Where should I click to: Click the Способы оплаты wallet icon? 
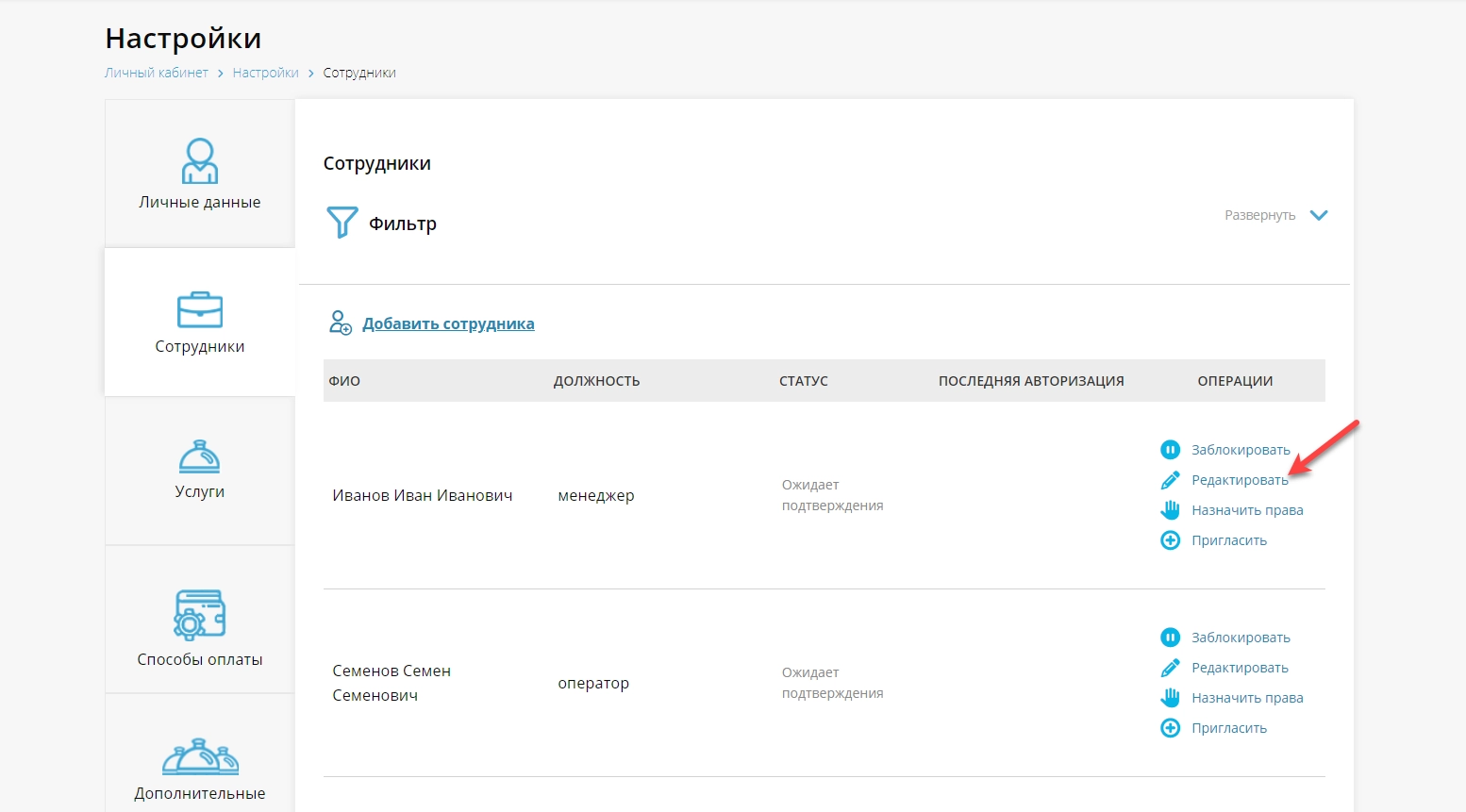coord(200,615)
